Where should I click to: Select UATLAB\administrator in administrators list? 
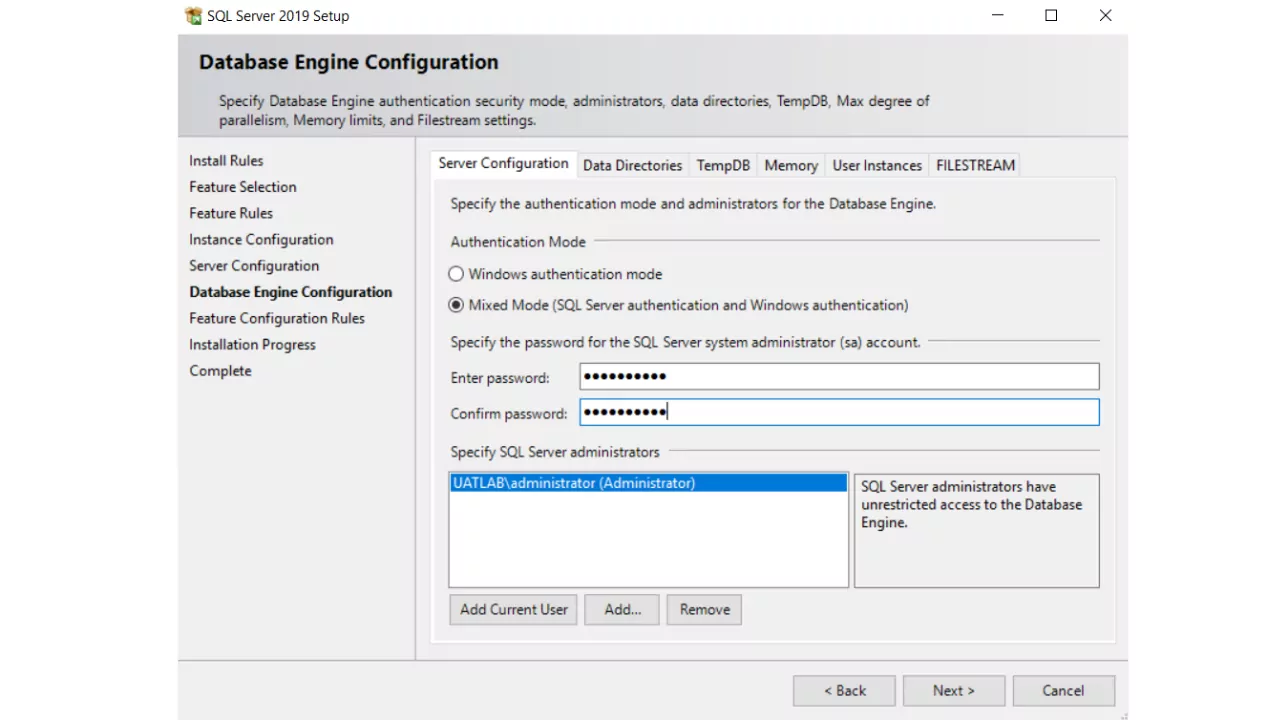[x=648, y=483]
